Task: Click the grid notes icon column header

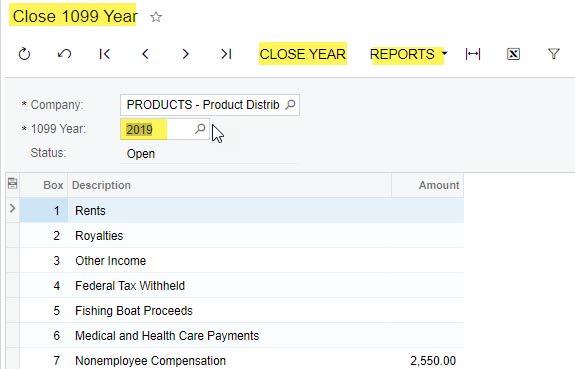Action: [12, 183]
